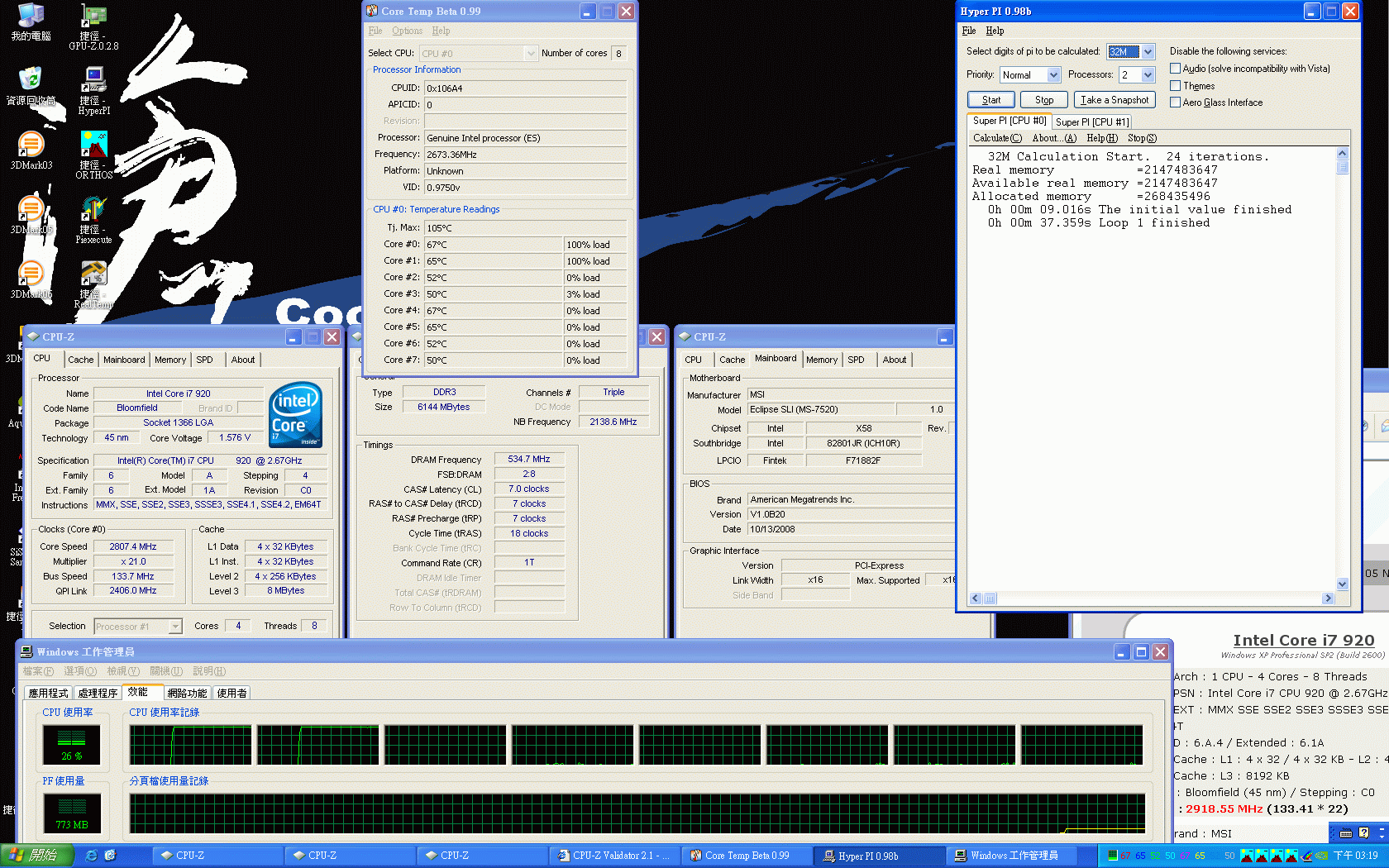Screen dimensions: 1389x868
Task: Switch to the Memory tab in left CPU-Z
Action: point(170,360)
